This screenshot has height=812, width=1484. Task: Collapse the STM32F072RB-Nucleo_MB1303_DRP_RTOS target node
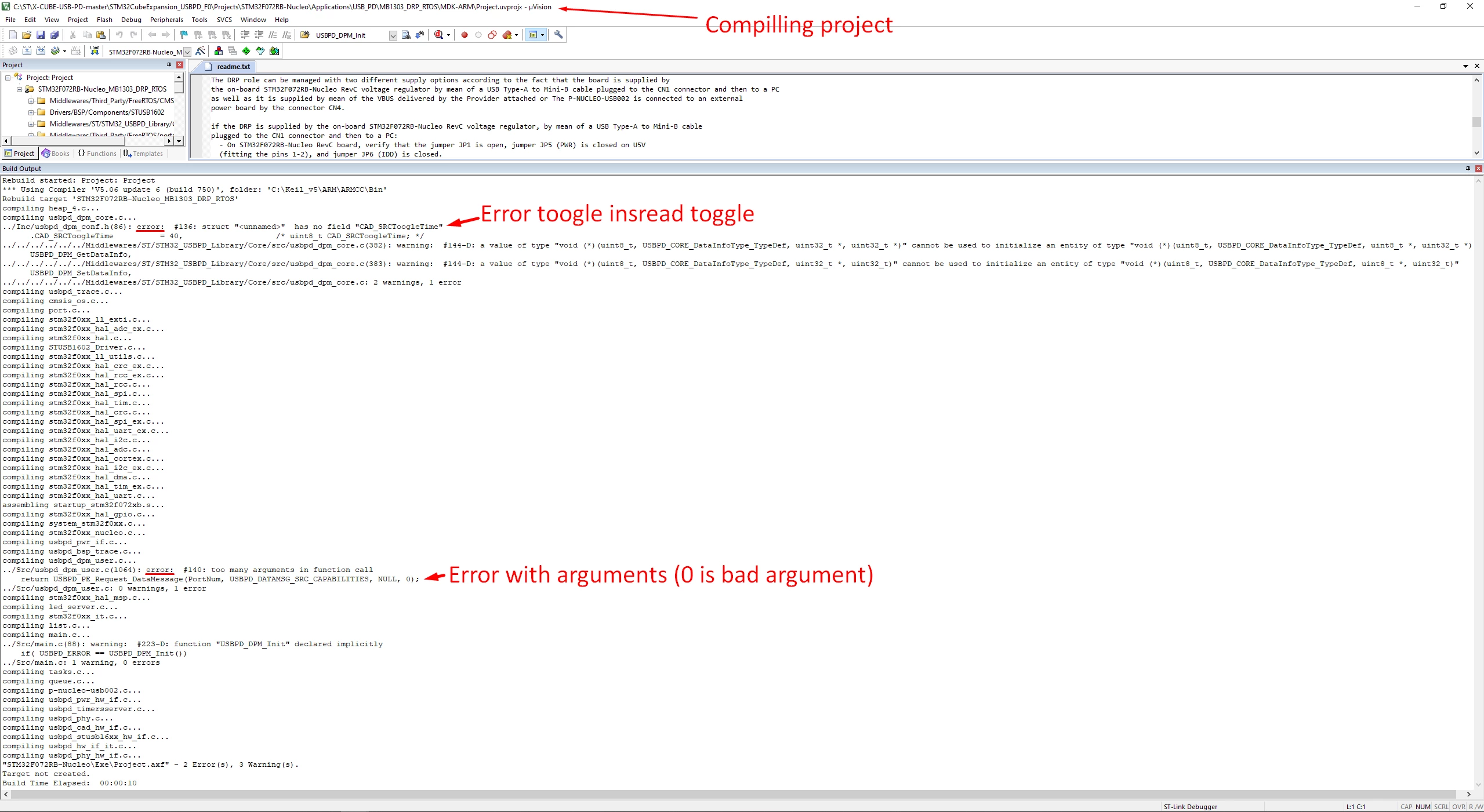[19, 89]
